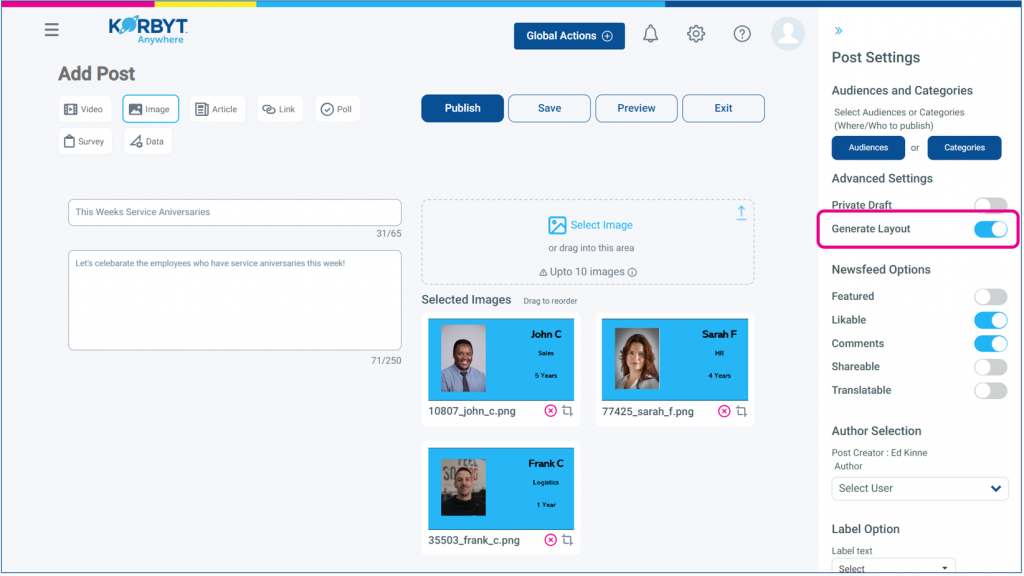Open the Global Actions dropdown
Viewport: 1024px width, 576px height.
[x=569, y=36]
